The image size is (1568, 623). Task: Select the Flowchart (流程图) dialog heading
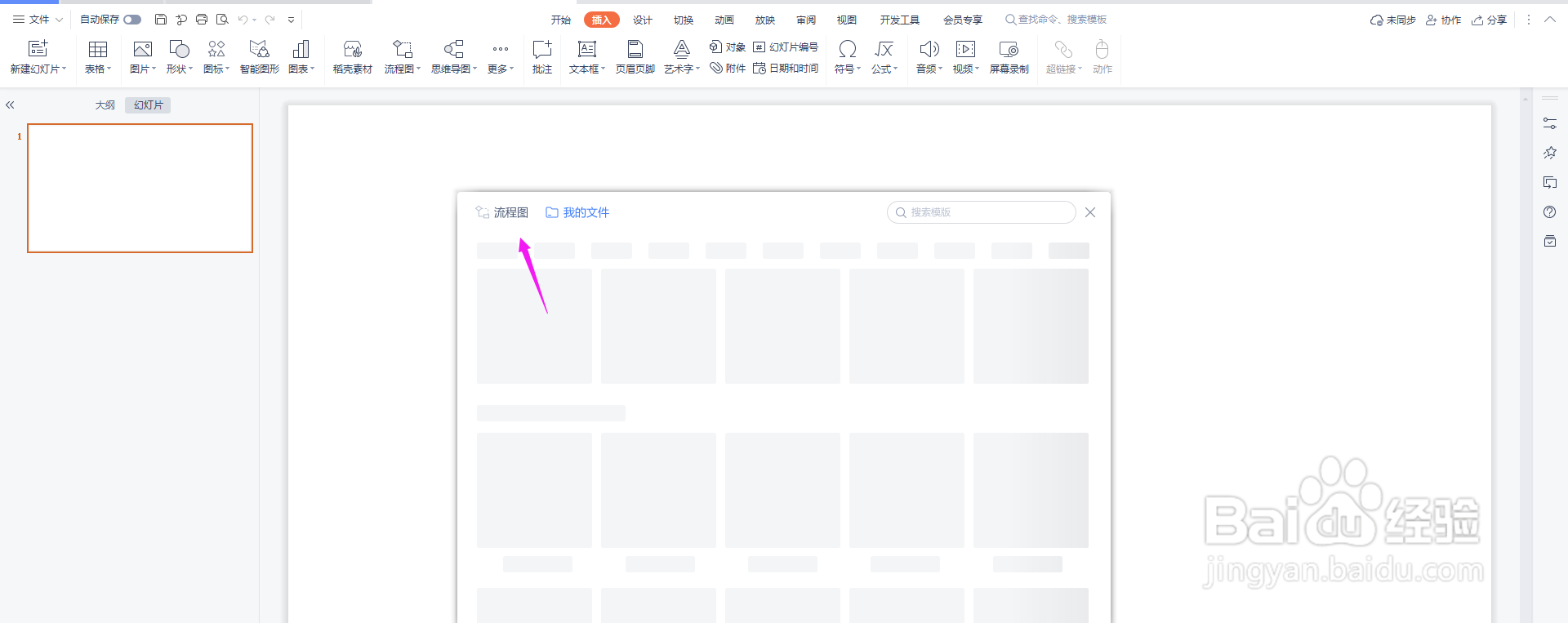pos(502,212)
